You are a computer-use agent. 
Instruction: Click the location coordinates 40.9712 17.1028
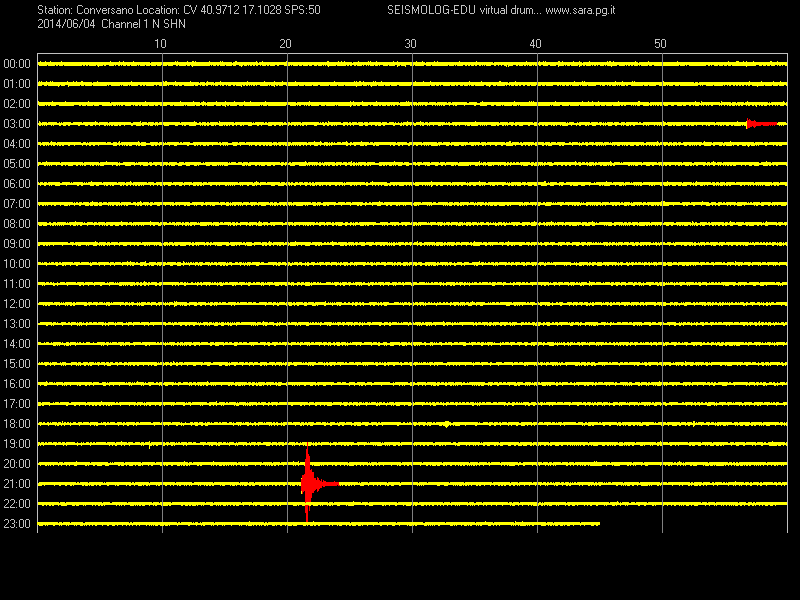click(x=241, y=10)
